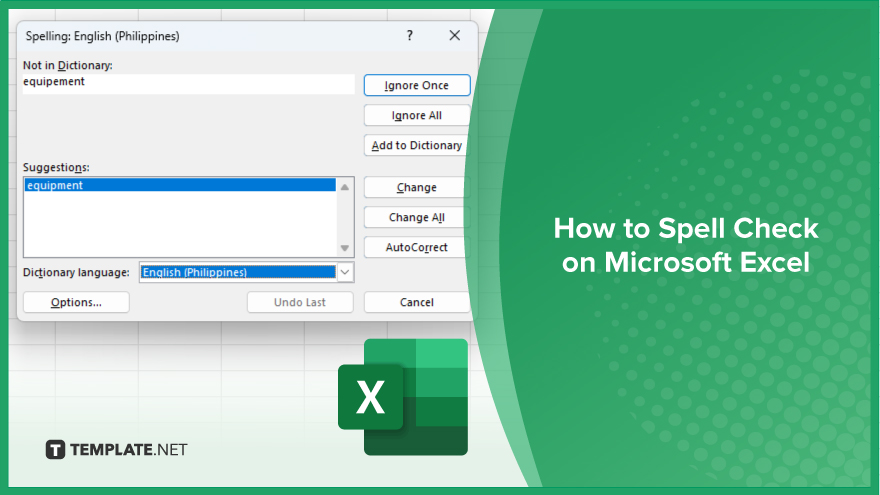Select the 'equipment' suggestion
The width and height of the screenshot is (880, 495).
[x=180, y=185]
